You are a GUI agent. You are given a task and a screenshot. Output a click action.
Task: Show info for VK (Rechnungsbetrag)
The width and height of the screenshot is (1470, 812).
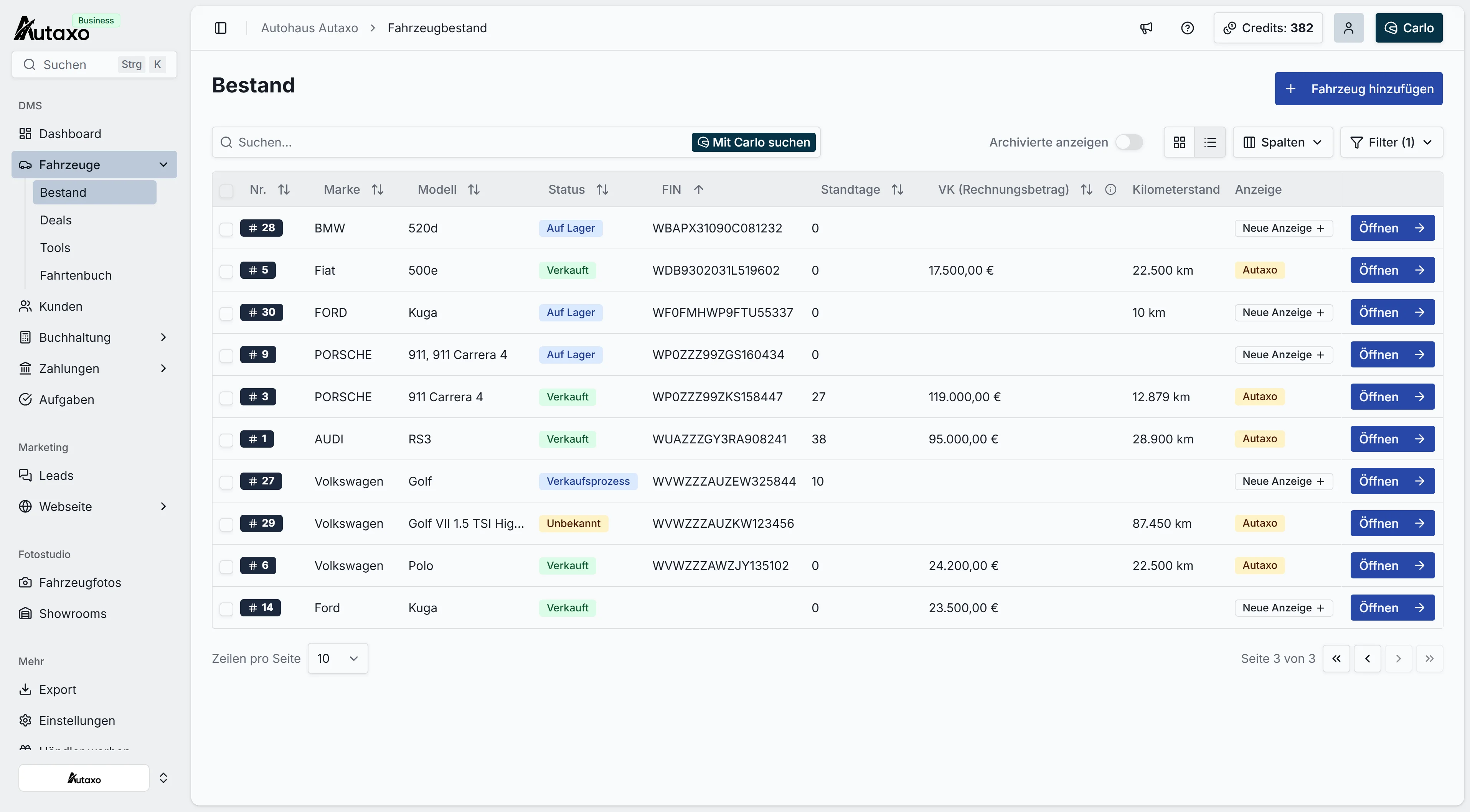(1110, 189)
